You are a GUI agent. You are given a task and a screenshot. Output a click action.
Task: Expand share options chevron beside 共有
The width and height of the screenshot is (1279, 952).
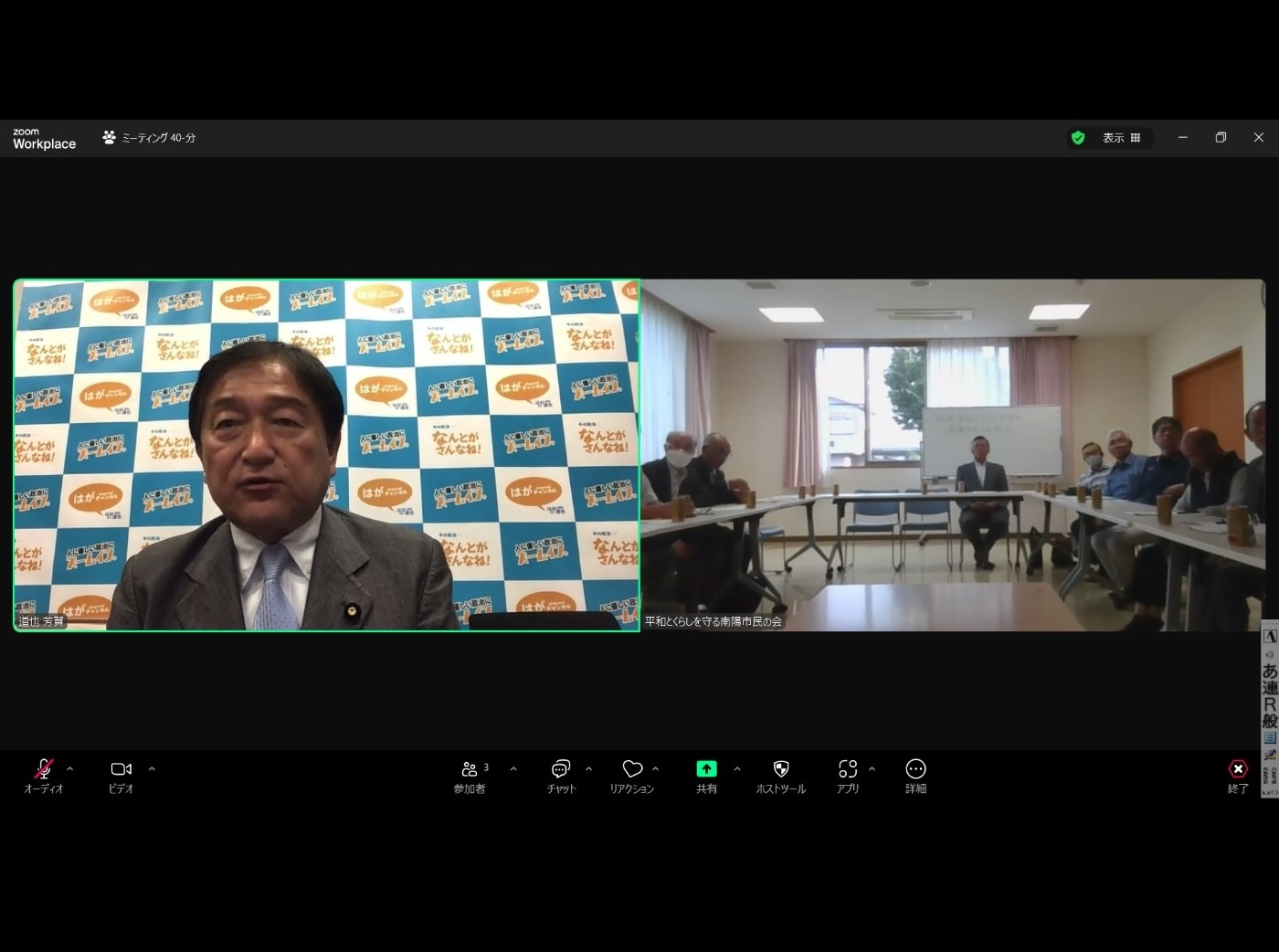coord(737,768)
